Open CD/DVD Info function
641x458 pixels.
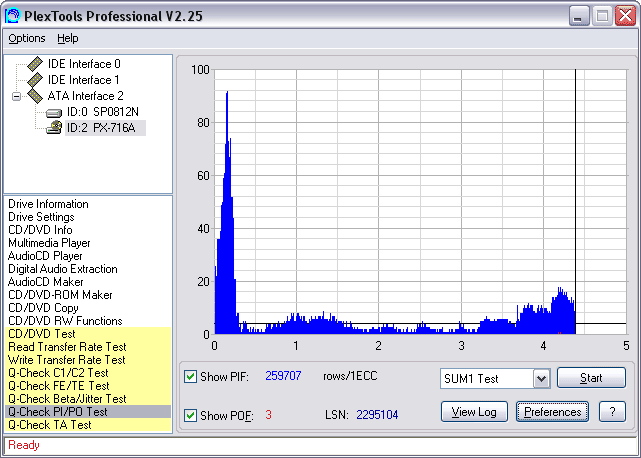pos(40,230)
